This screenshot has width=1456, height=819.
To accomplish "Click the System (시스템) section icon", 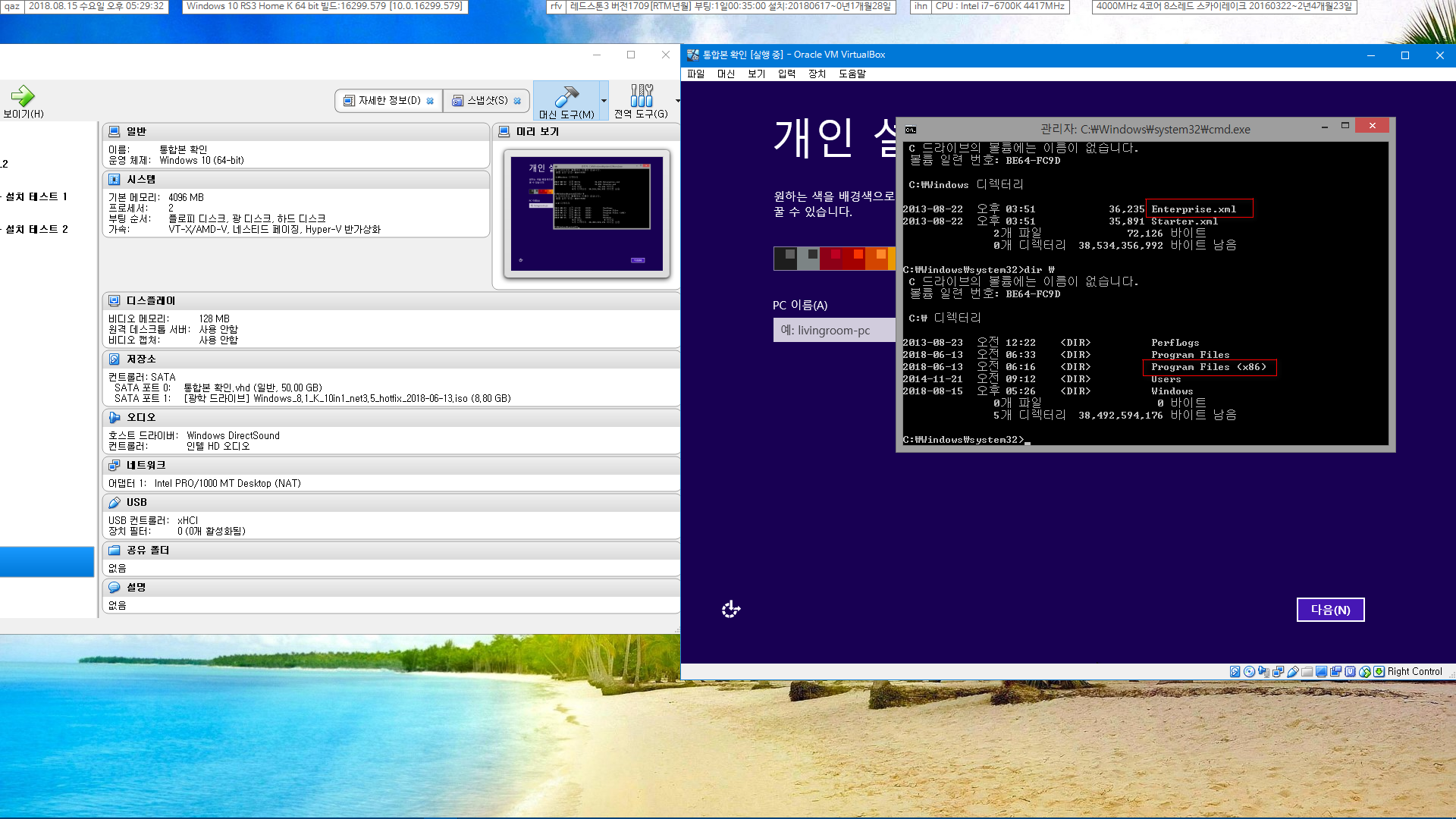I will pyautogui.click(x=115, y=180).
